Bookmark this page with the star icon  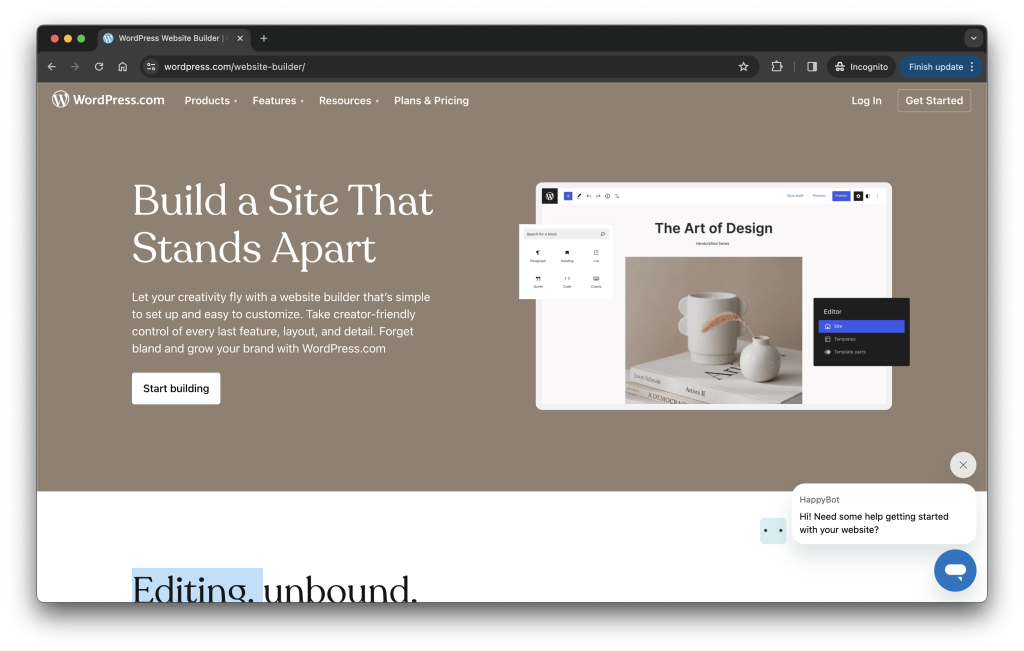click(x=743, y=67)
